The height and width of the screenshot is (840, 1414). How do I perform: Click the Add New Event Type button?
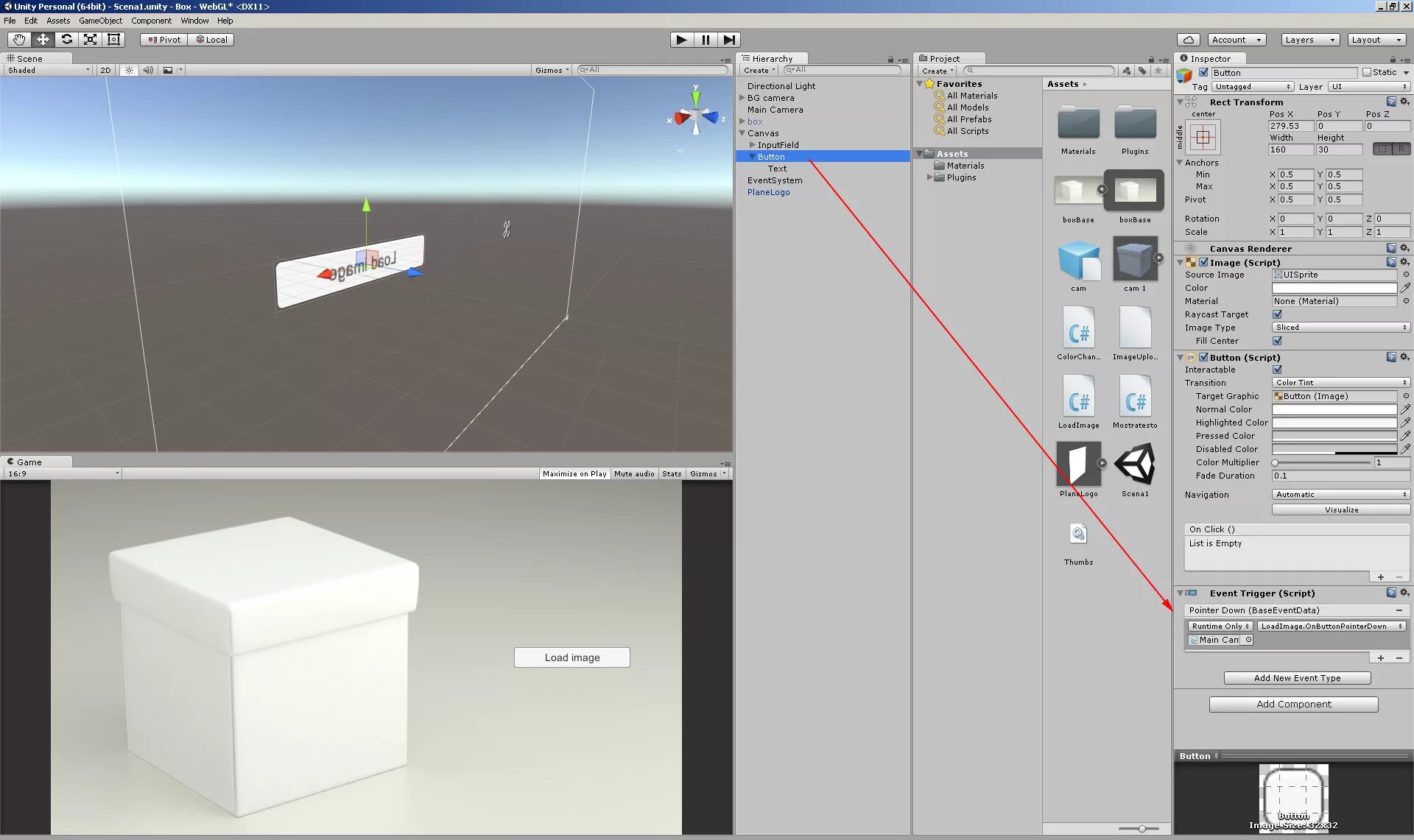click(x=1297, y=678)
